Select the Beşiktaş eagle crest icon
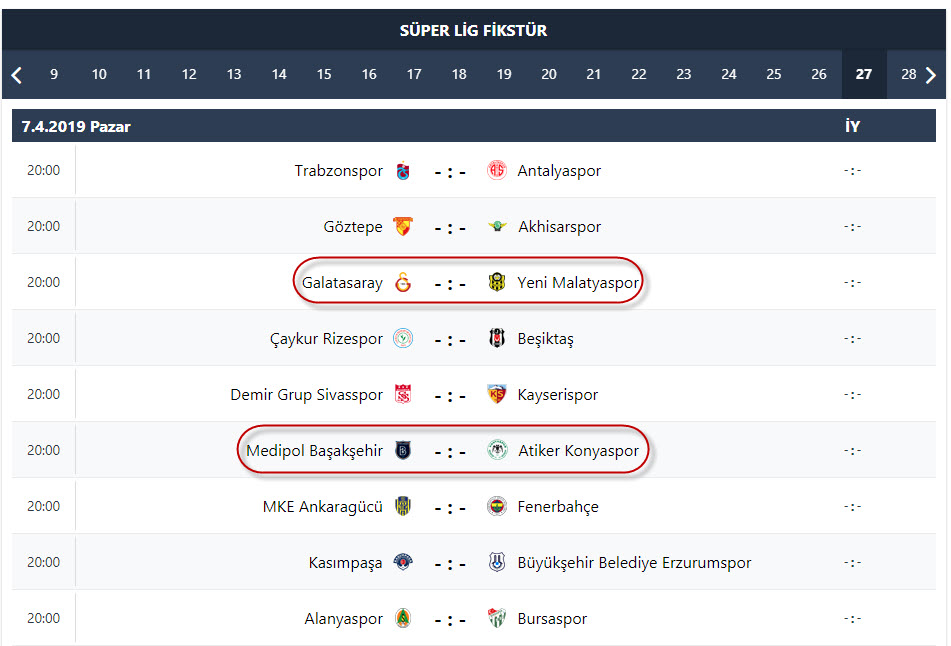The height and width of the screenshot is (646, 951). click(x=497, y=338)
